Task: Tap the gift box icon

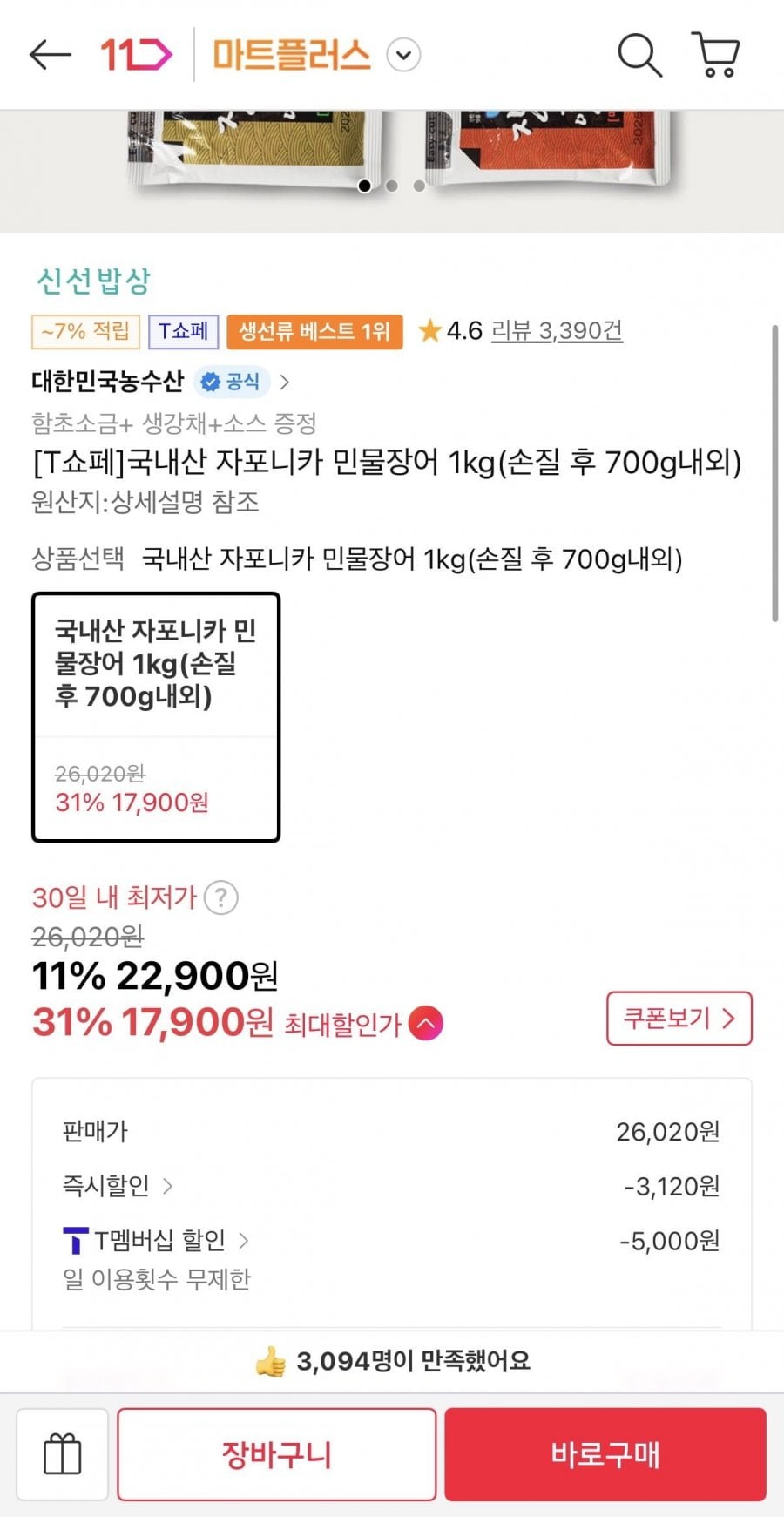Action: point(62,1454)
